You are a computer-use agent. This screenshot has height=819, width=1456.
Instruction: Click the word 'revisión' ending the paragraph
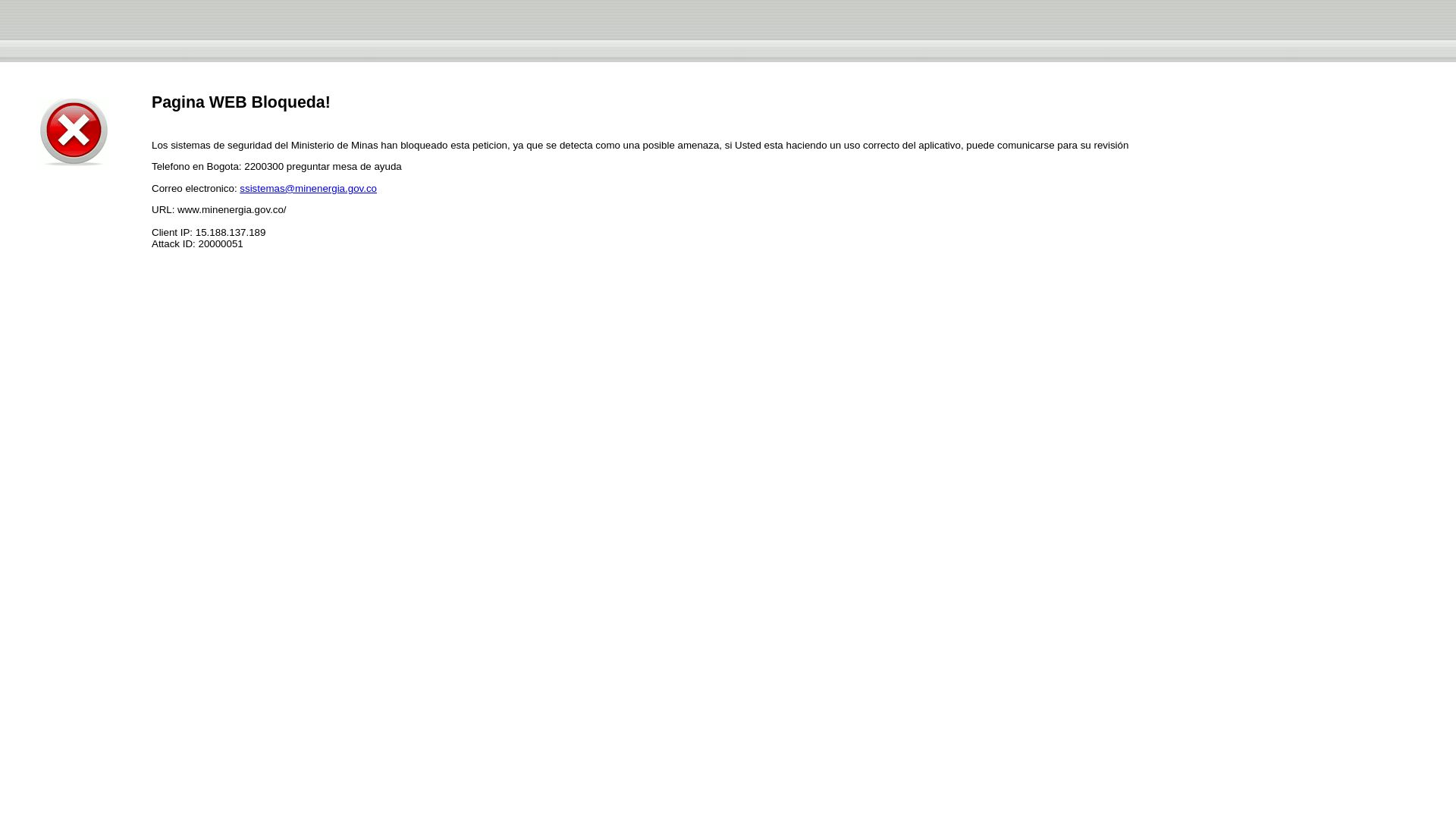click(x=1109, y=145)
